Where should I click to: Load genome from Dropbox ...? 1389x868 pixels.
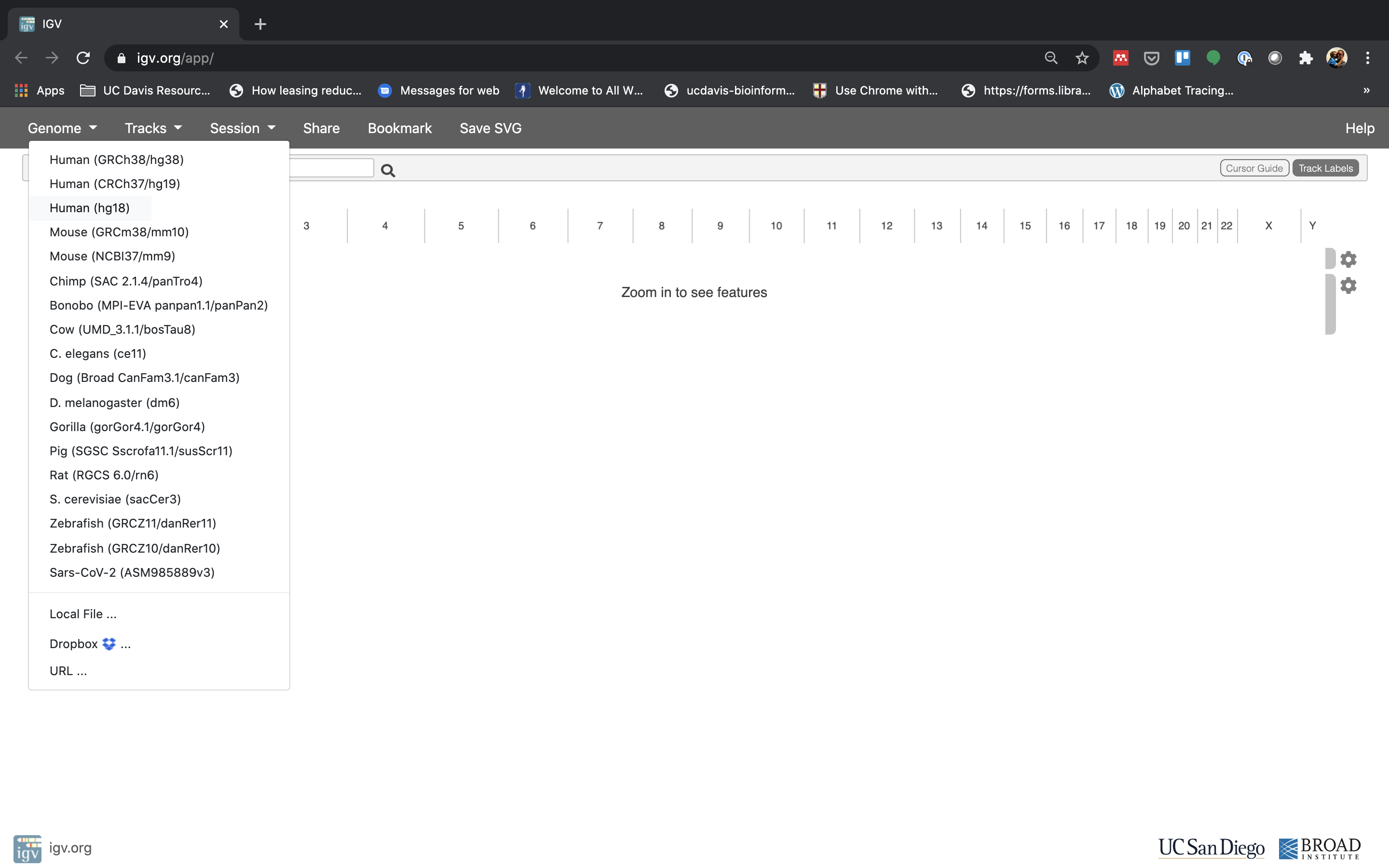click(90, 644)
